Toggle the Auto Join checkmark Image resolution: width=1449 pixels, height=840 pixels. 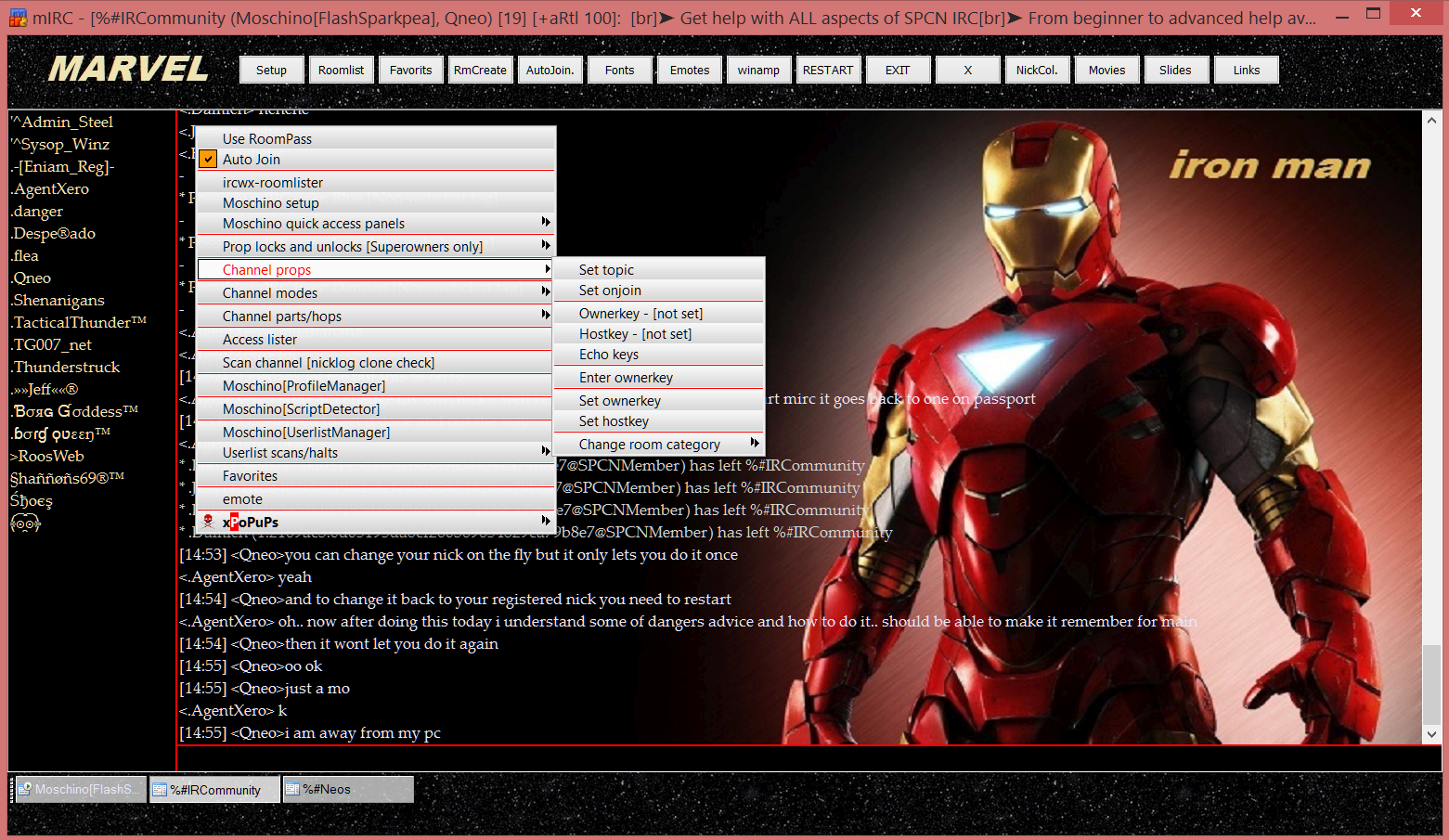coord(209,160)
